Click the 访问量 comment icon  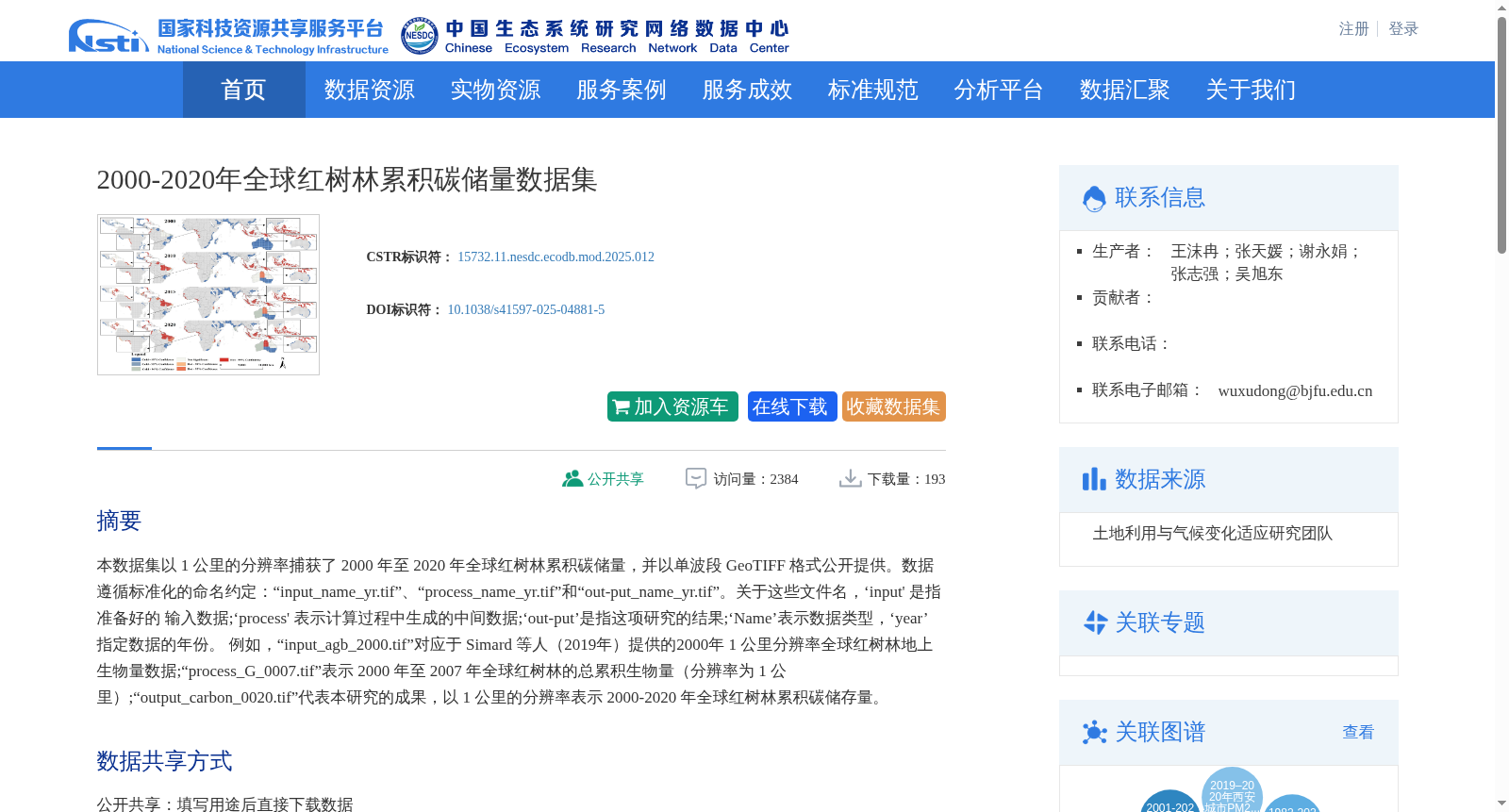click(x=696, y=479)
